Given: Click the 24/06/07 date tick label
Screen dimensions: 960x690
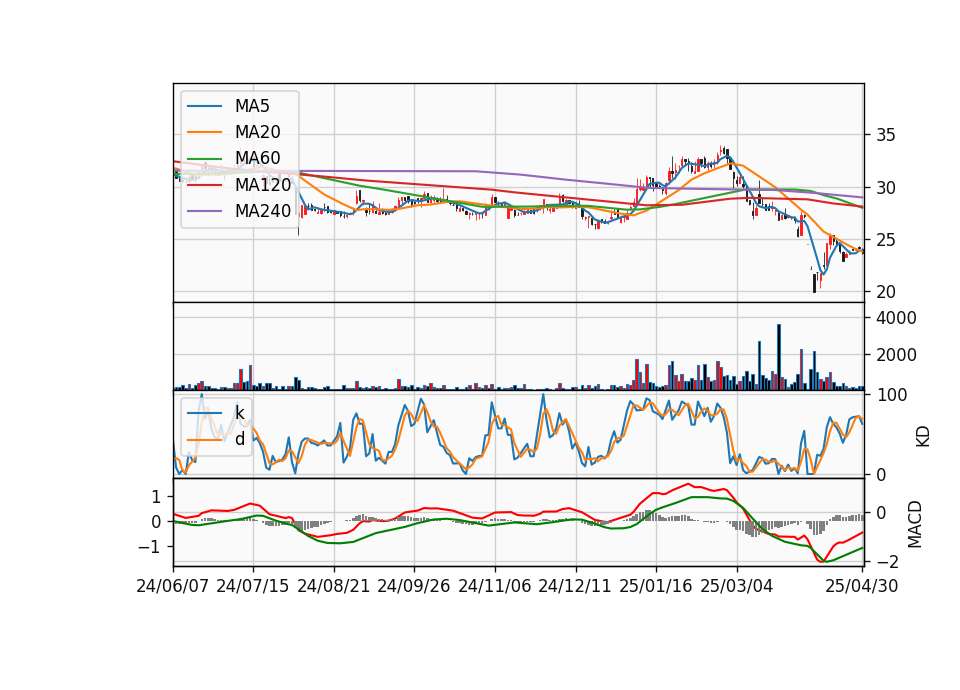Looking at the screenshot, I should [173, 586].
